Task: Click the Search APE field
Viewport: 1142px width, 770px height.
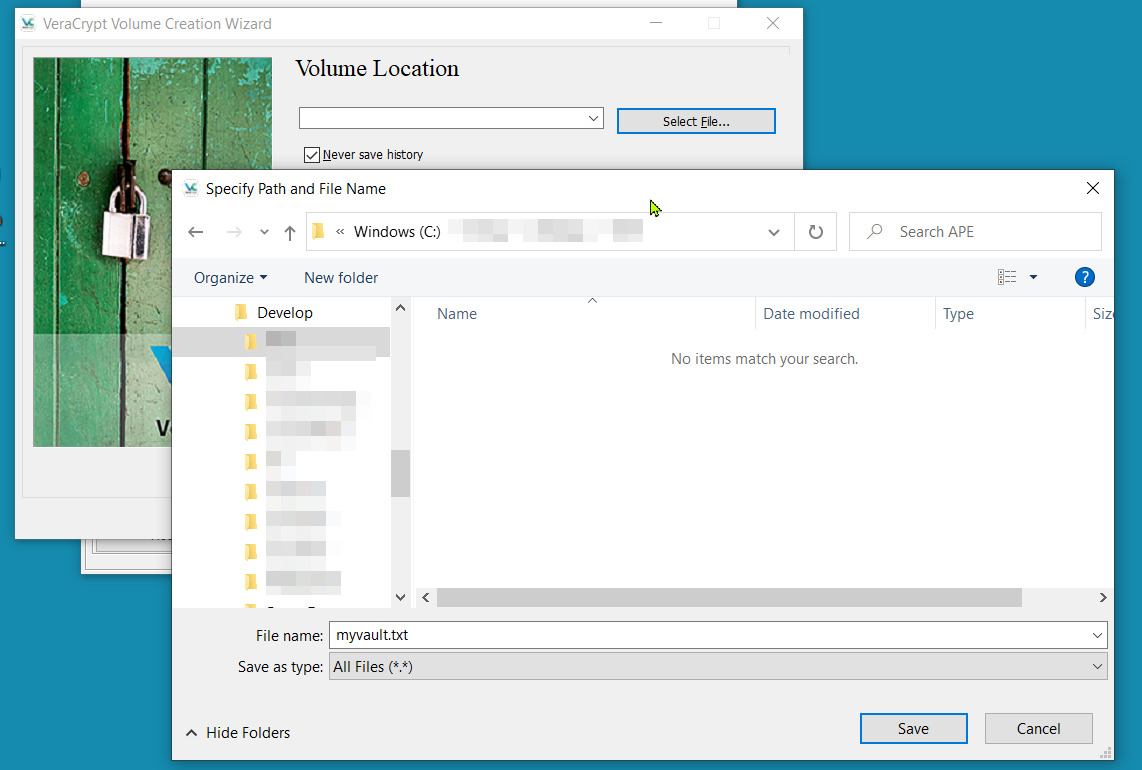Action: (x=975, y=232)
